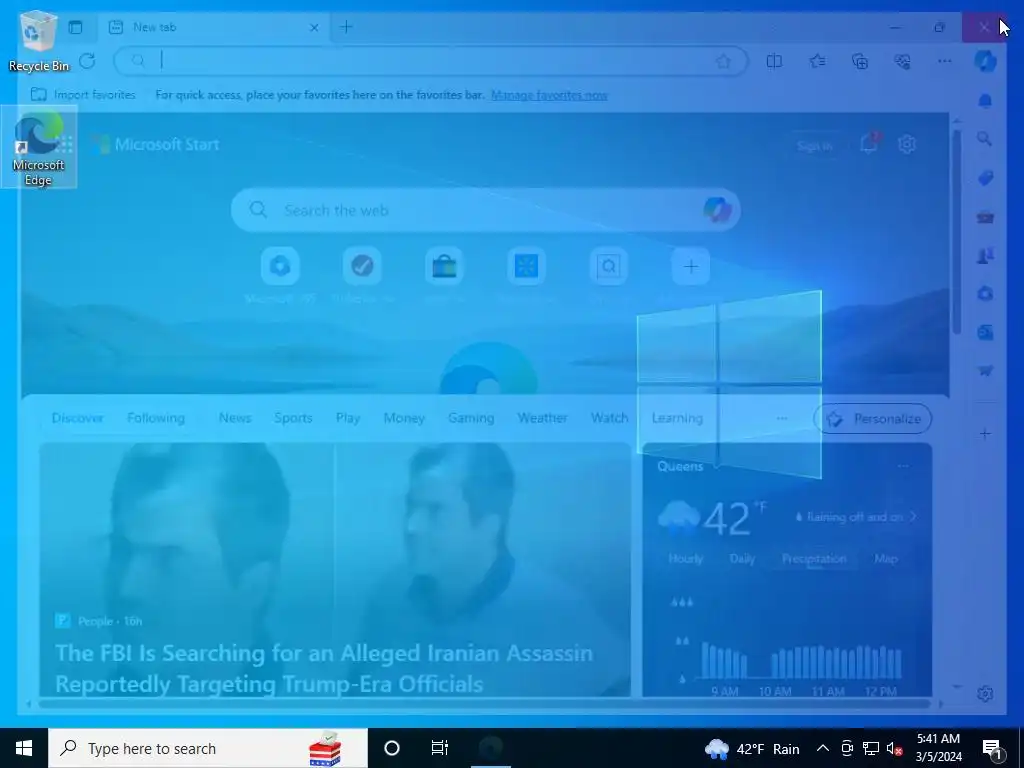Viewport: 1024px width, 768px height.
Task: Open Microsoft Start page settings gear
Action: 906,144
